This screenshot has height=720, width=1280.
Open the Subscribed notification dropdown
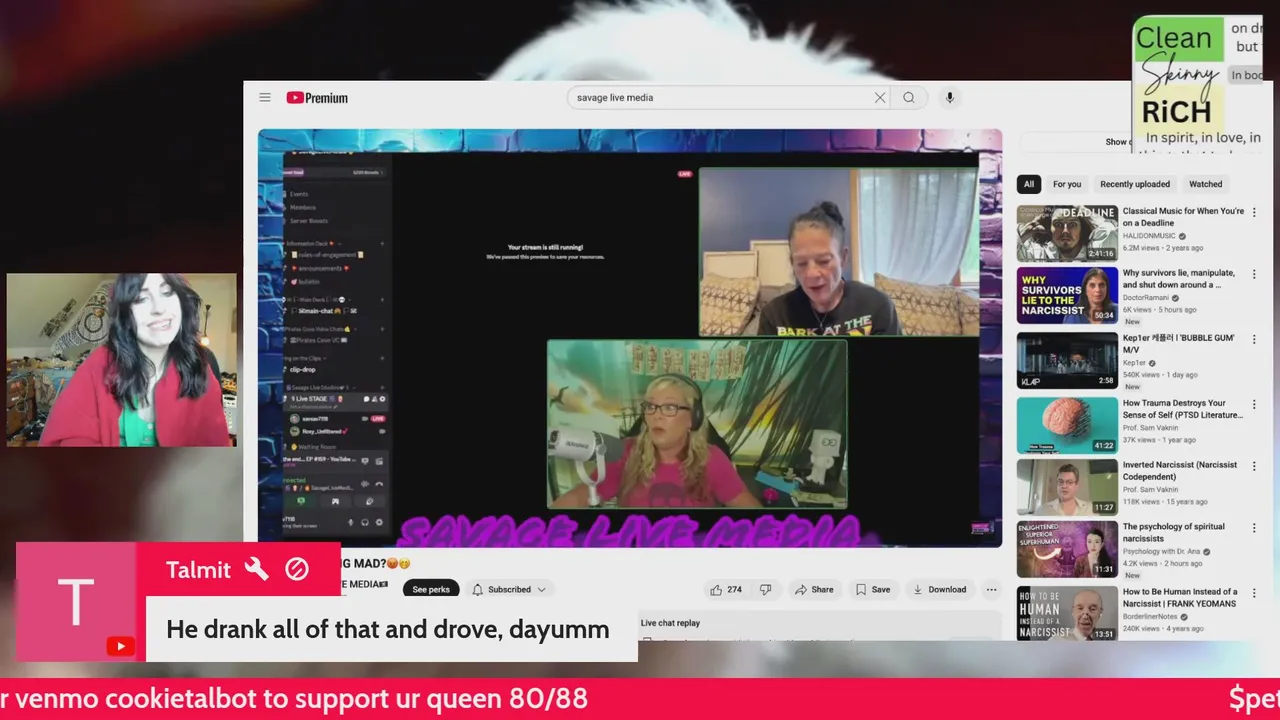(509, 590)
